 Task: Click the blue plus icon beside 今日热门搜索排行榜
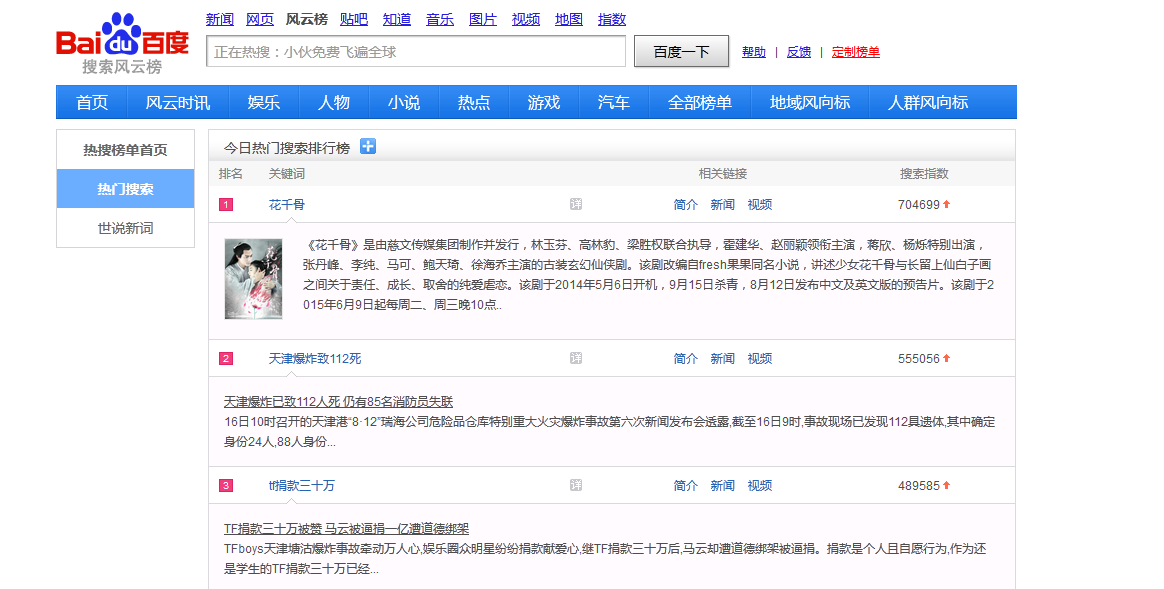coord(367,147)
